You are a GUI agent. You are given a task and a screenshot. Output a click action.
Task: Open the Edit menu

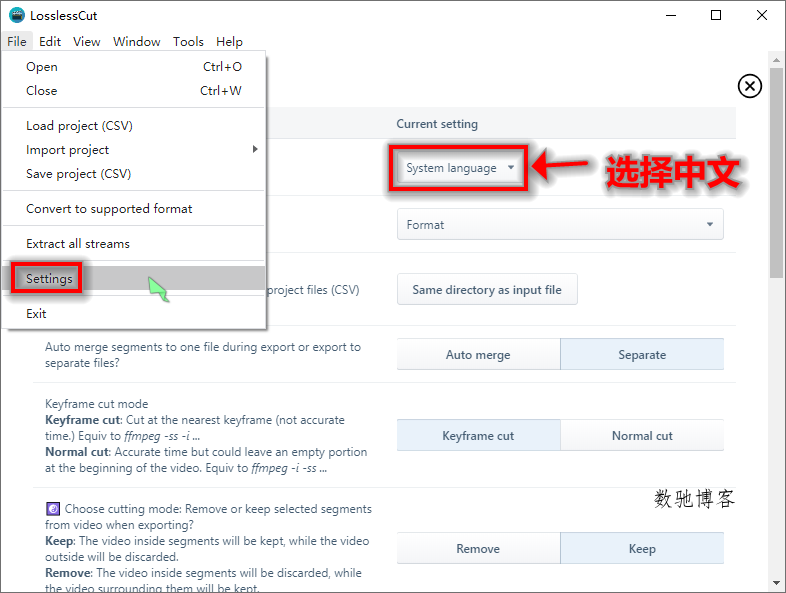click(x=50, y=42)
